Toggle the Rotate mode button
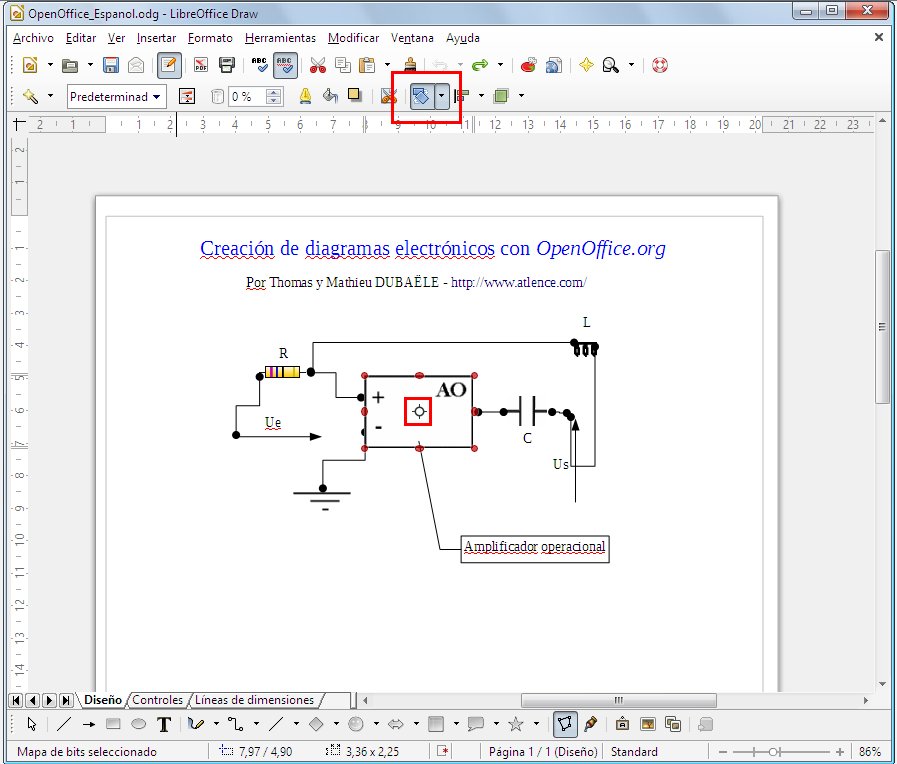This screenshot has height=764, width=897. click(422, 96)
